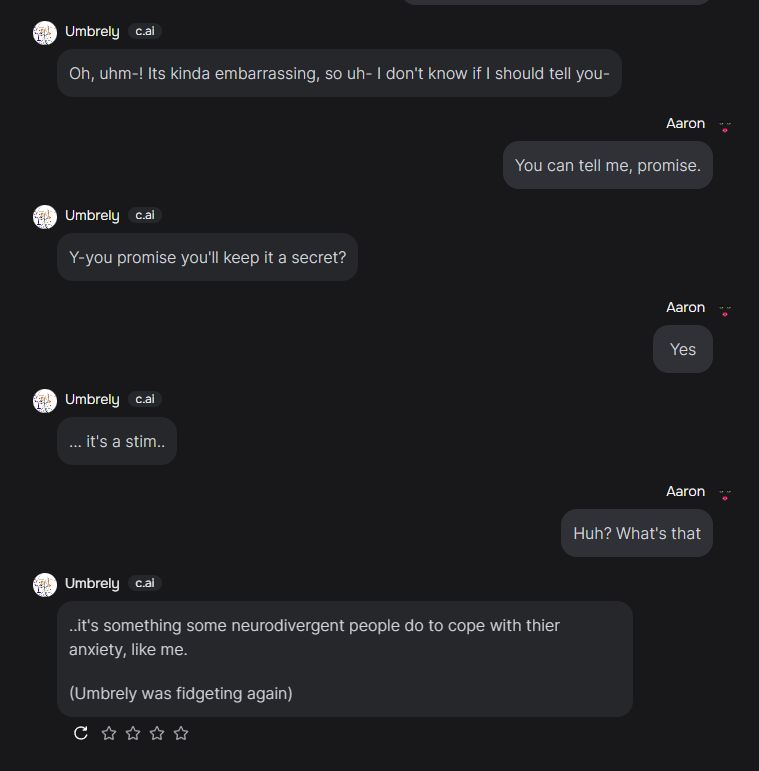
Task: Select the "Its kinda embarrassing" message bubble
Action: coord(339,73)
